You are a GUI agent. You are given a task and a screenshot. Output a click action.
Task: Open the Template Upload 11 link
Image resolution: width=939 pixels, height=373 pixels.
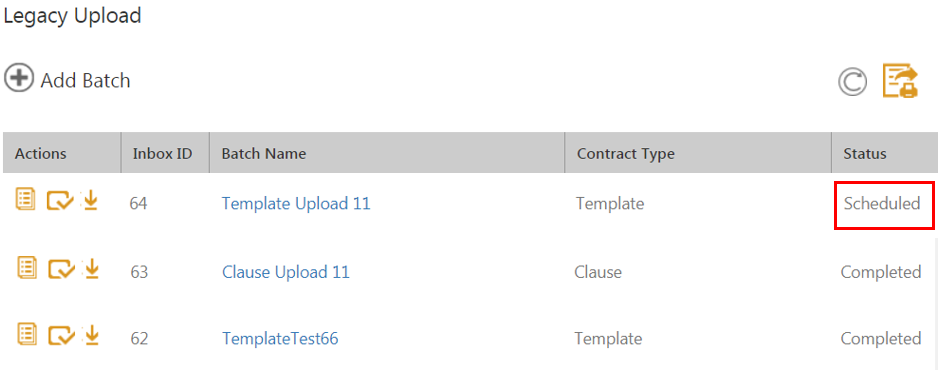pos(296,204)
